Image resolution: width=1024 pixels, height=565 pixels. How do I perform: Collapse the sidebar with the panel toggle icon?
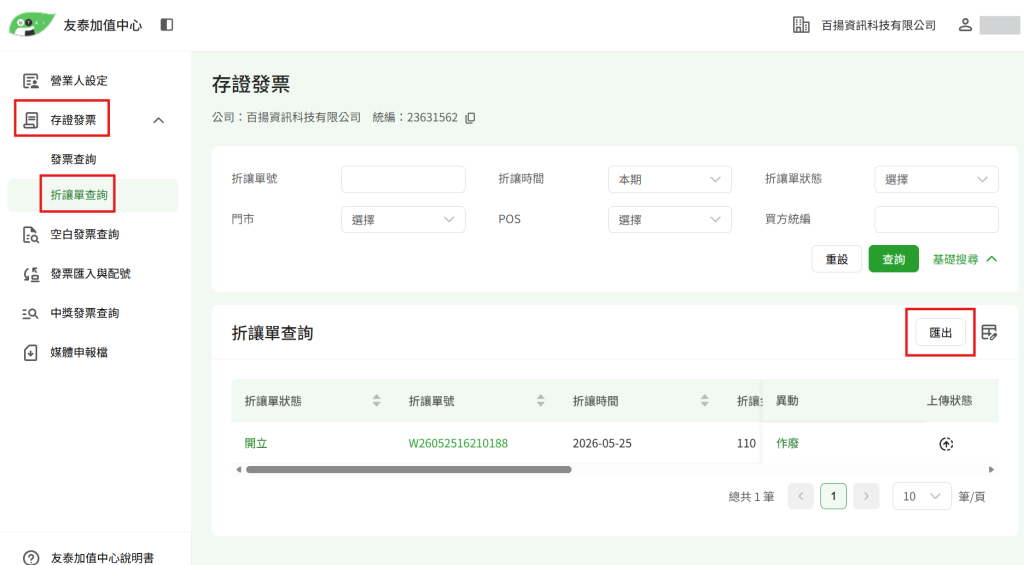167,25
